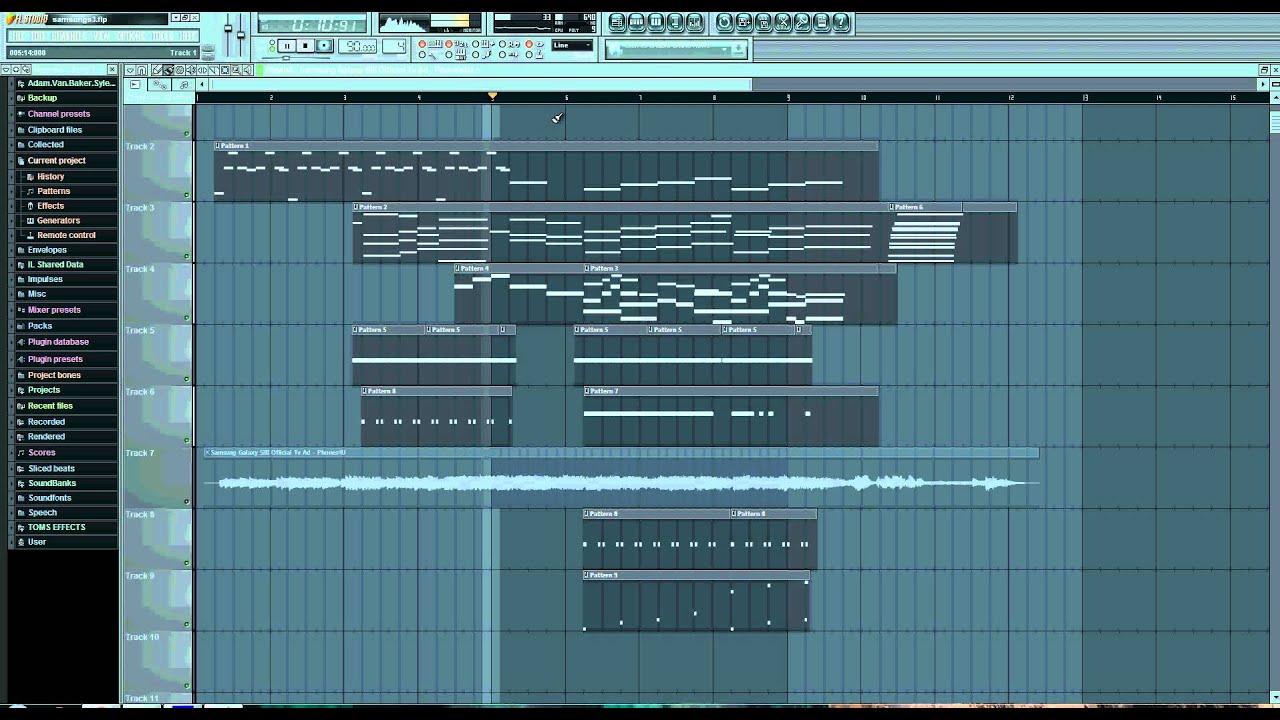1280x720 pixels.
Task: Open Patterns under Current project
Action: pos(54,191)
